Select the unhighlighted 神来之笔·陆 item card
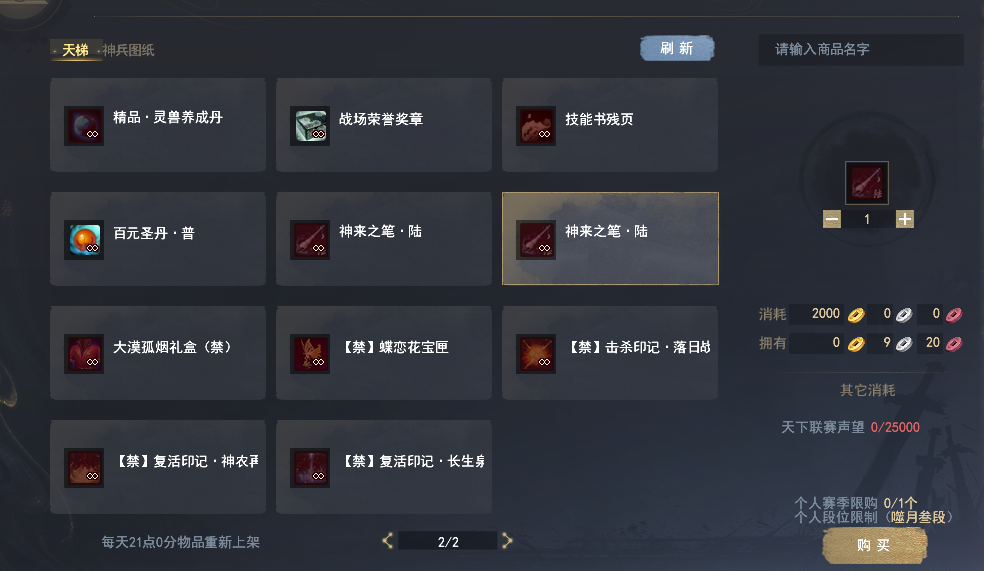The width and height of the screenshot is (984, 571). (x=384, y=239)
